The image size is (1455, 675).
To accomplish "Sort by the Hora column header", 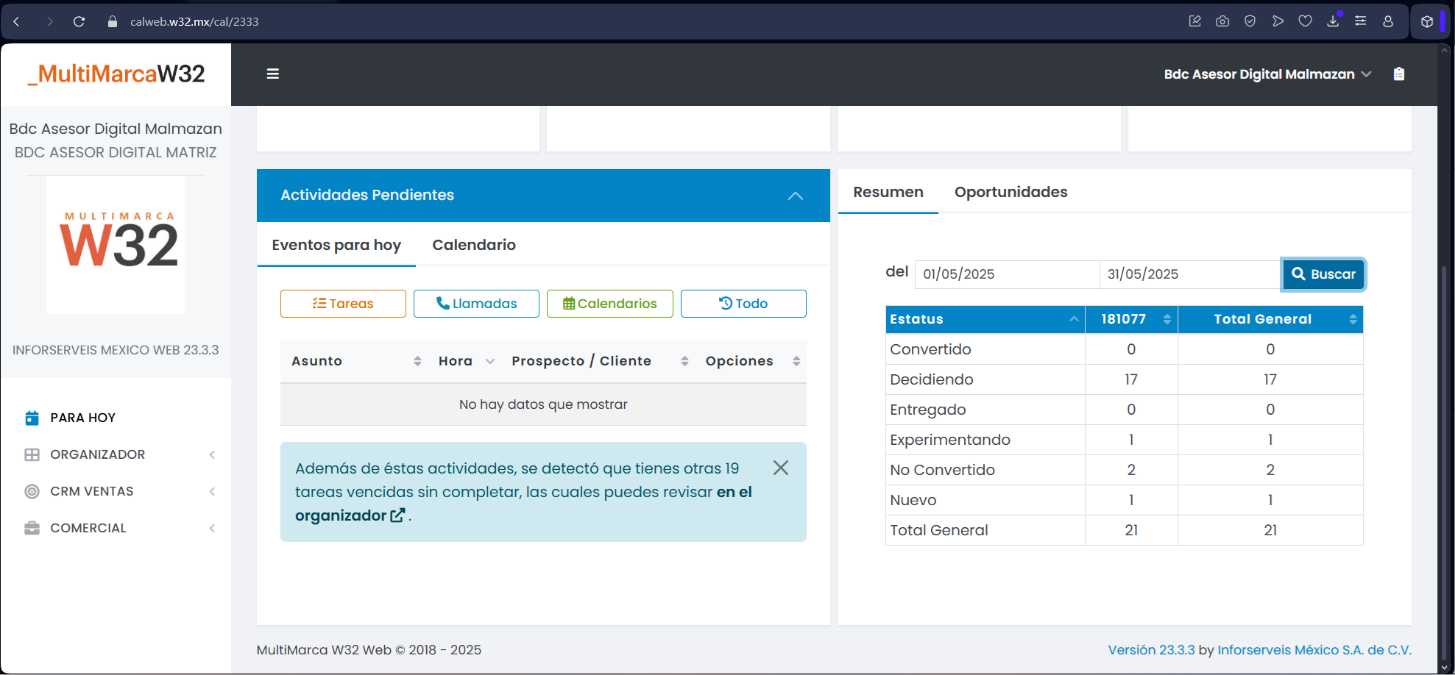I will coord(466,361).
